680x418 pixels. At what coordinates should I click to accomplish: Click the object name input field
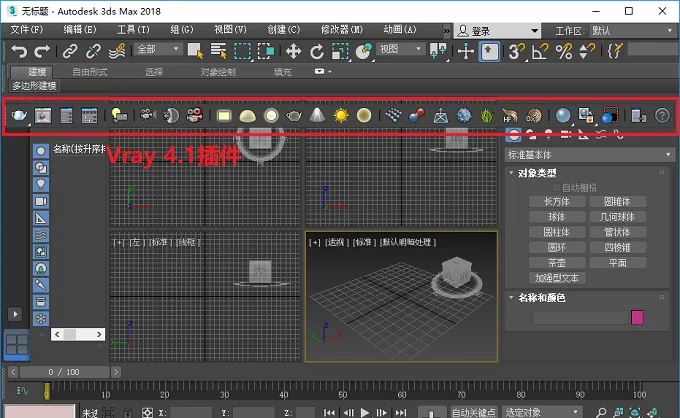580,317
